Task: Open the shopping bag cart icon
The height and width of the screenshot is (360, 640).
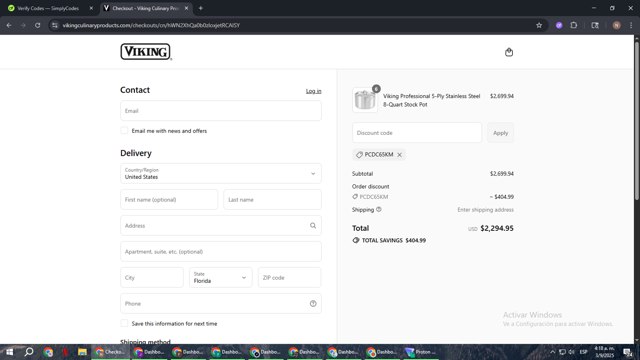Action: [509, 52]
